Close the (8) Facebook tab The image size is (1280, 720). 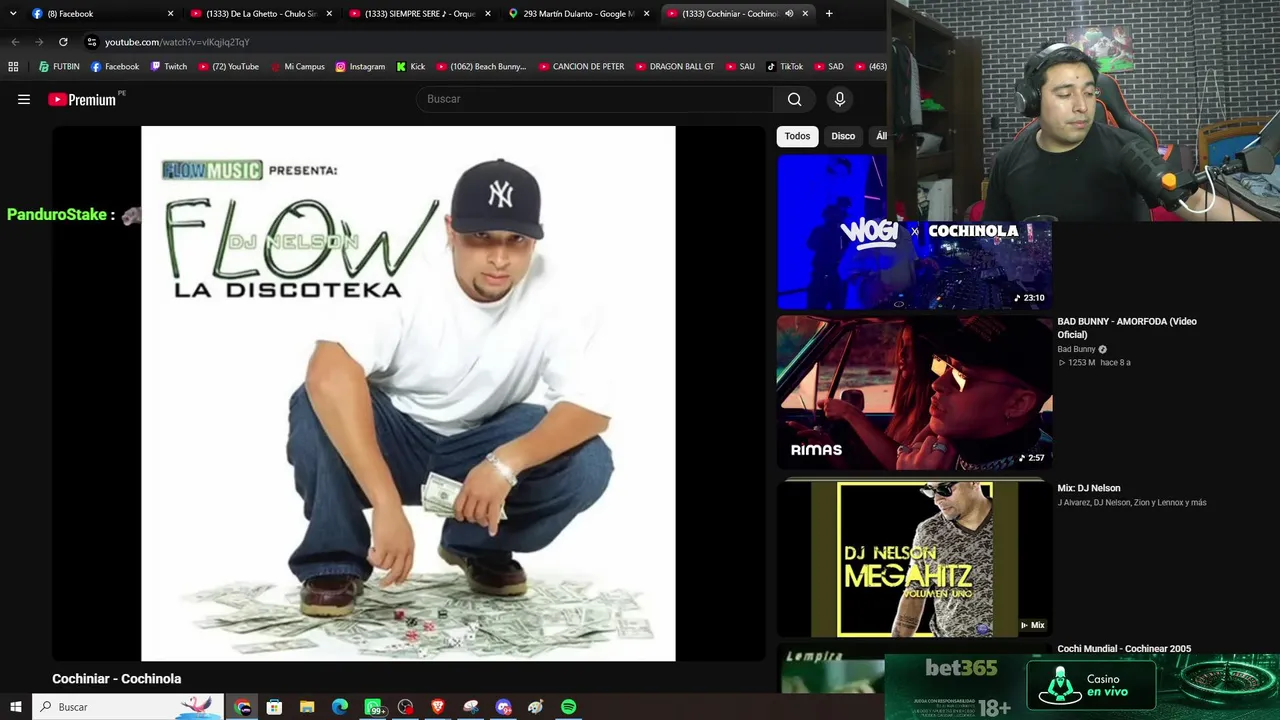pyautogui.click(x=170, y=13)
